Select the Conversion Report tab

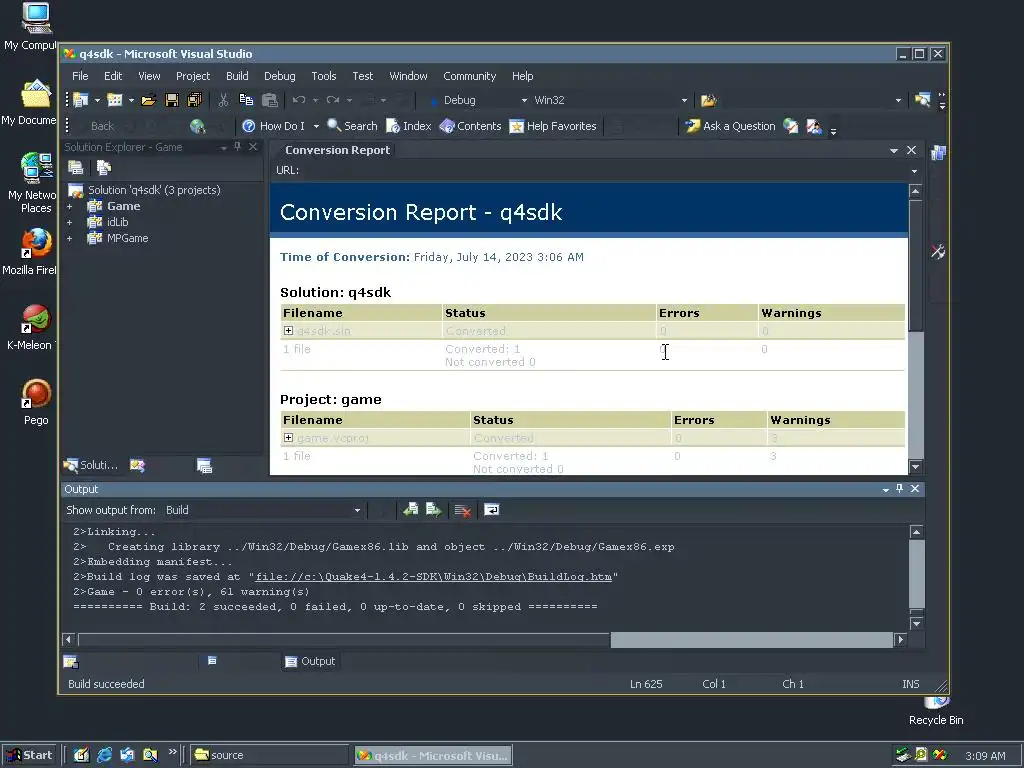coord(337,150)
